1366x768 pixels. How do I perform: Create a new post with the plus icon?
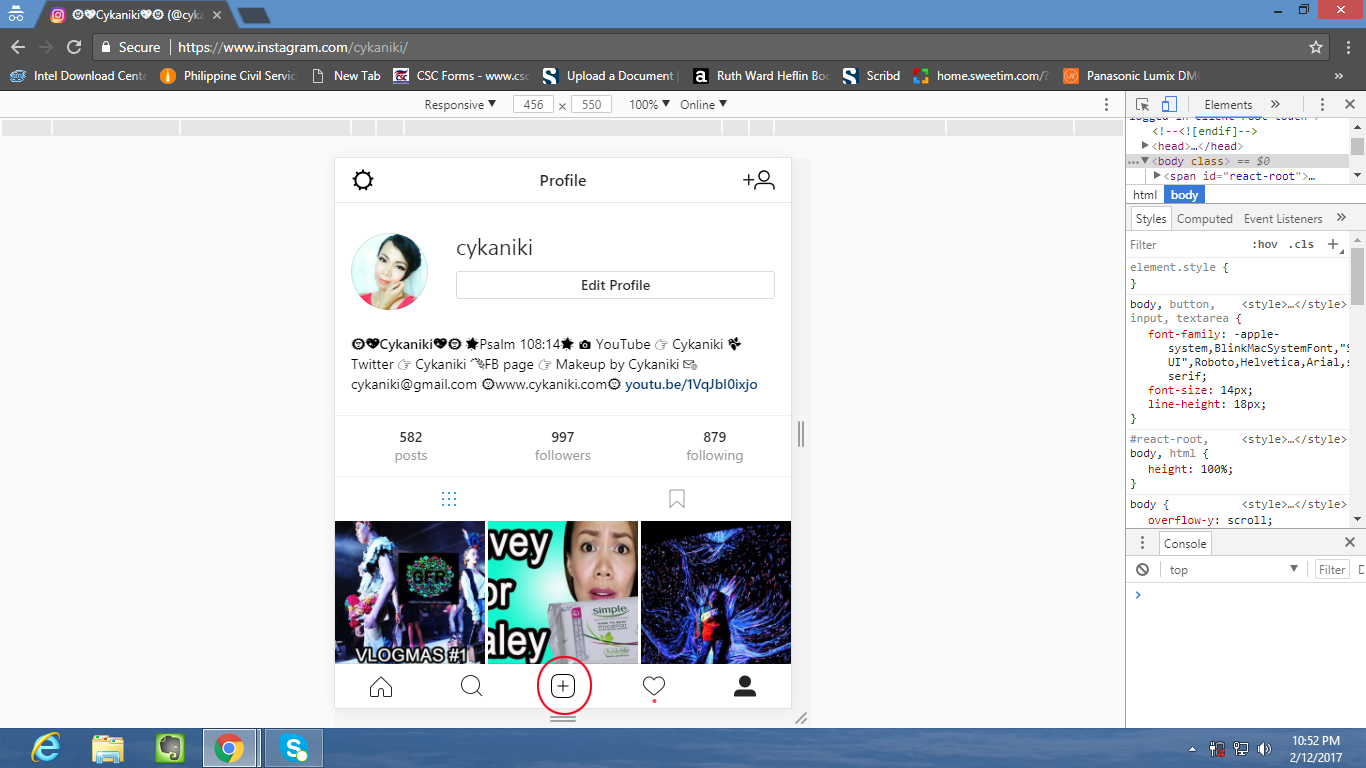(x=563, y=687)
